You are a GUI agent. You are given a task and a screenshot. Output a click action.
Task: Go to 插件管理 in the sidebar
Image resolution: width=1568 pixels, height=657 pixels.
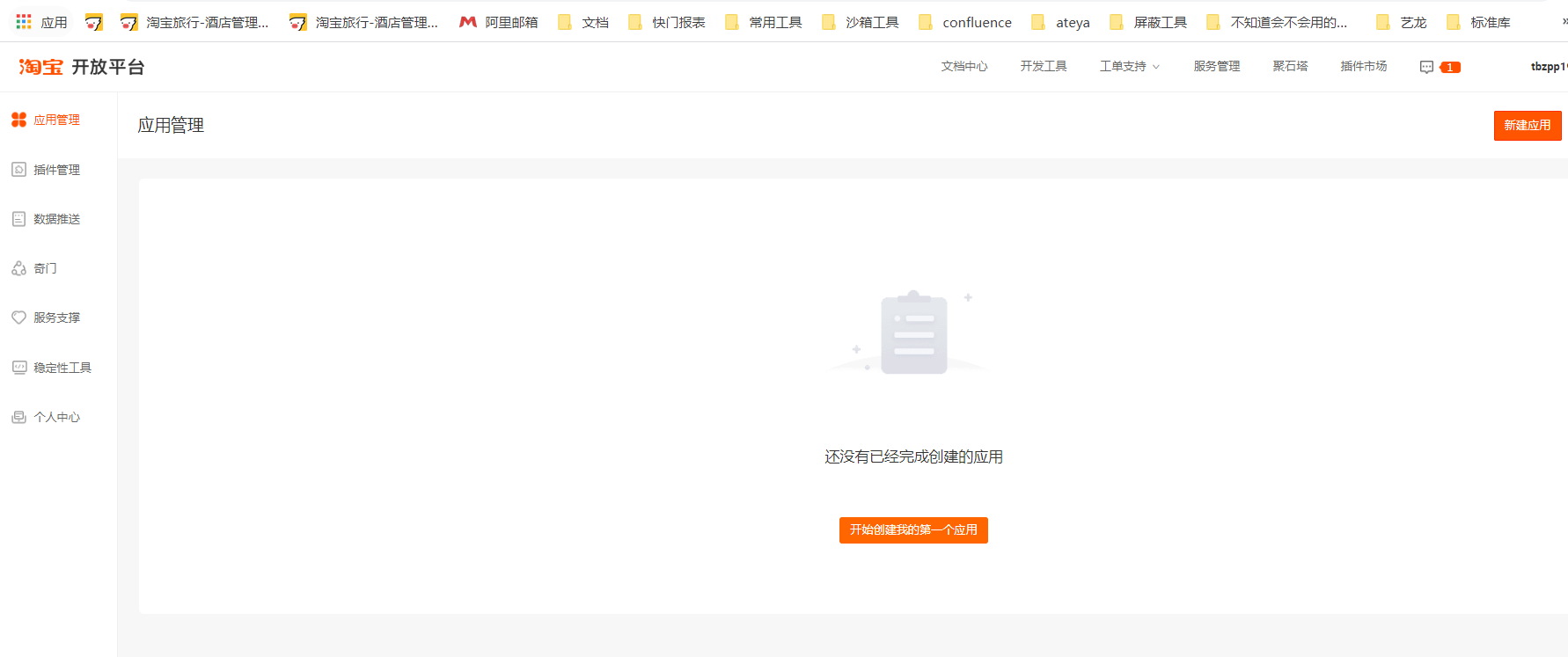46,170
